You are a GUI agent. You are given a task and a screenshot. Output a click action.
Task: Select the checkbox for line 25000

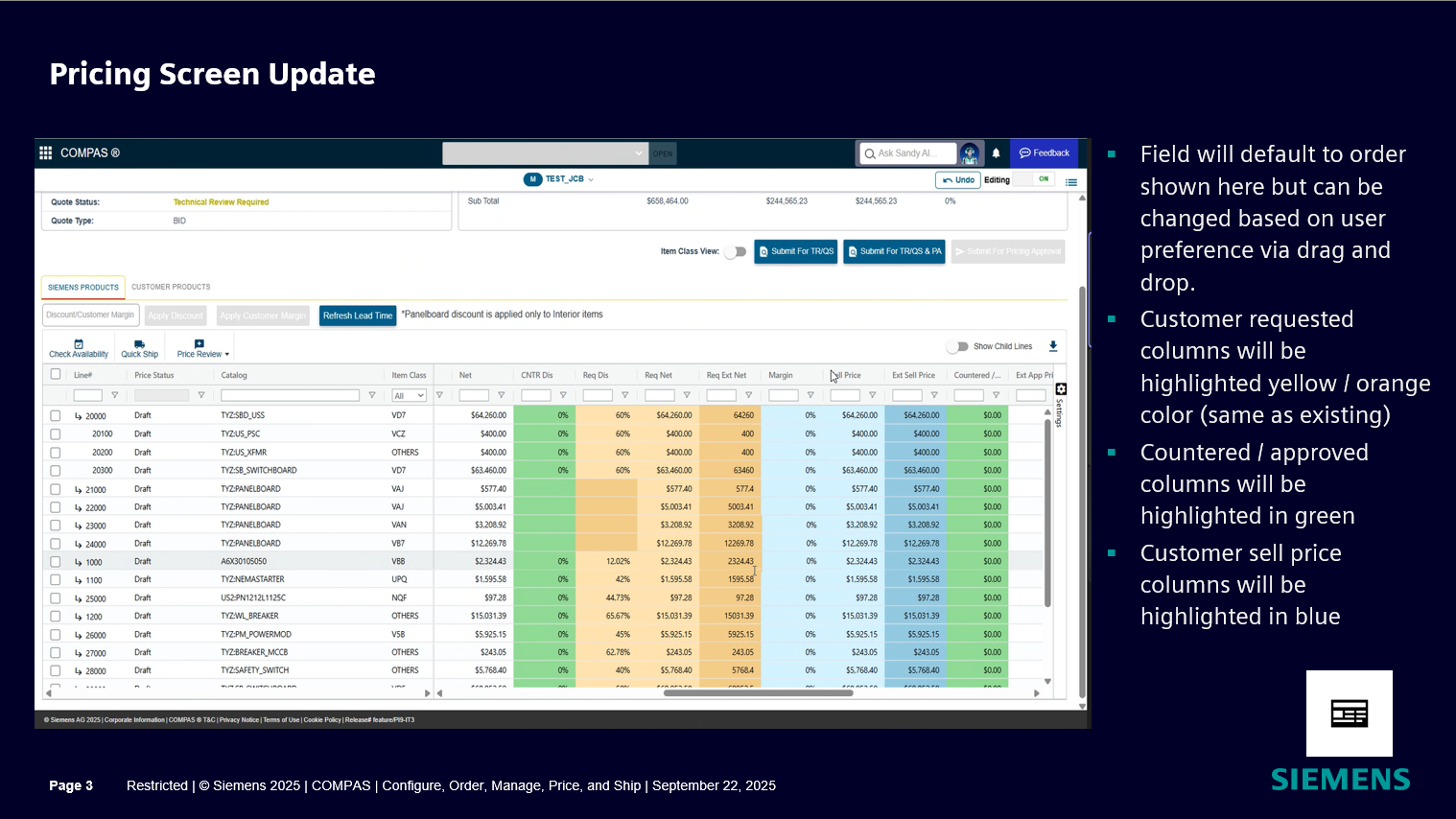point(56,598)
